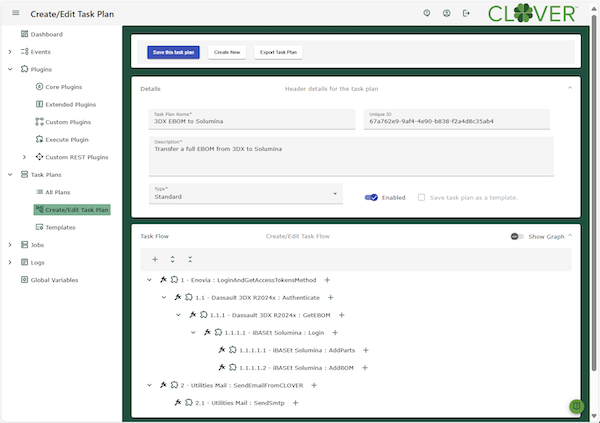Click plugin puzzle icon of AddParts row
This screenshot has width=600, height=423.
click(x=233, y=350)
